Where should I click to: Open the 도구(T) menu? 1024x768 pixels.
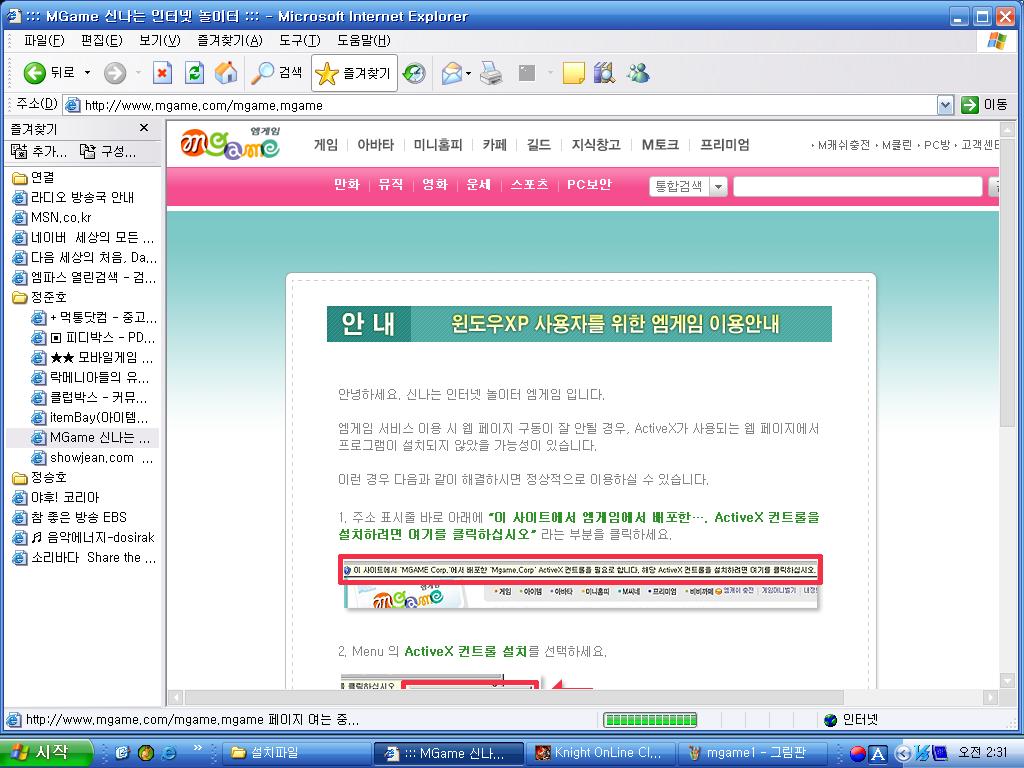pos(300,40)
